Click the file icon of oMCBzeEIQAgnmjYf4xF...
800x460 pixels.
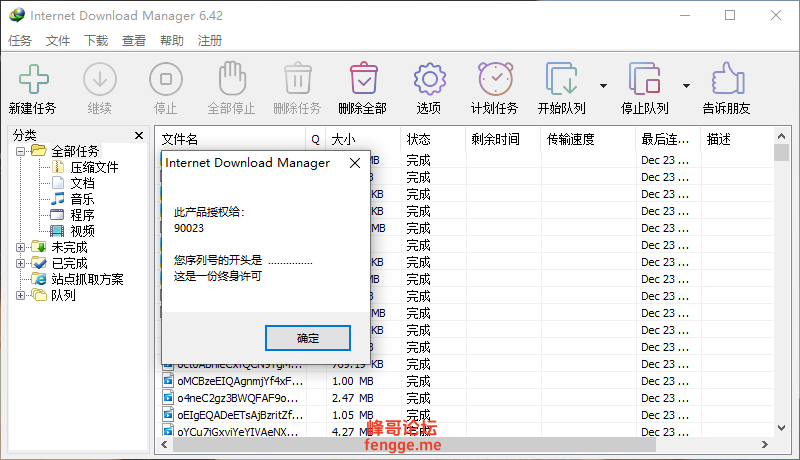coord(168,380)
